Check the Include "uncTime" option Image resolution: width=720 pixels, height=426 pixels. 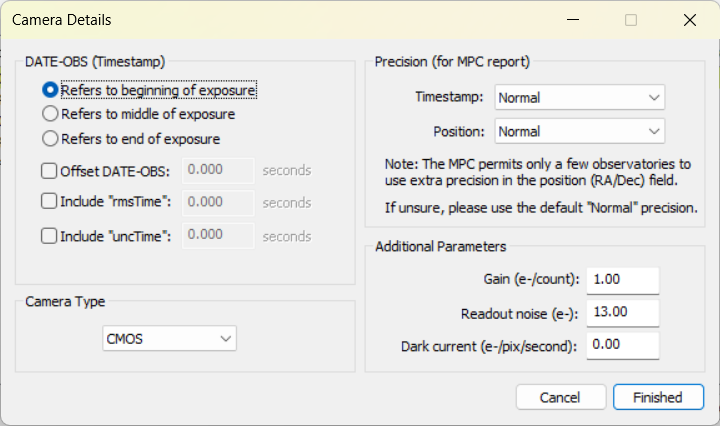coord(49,236)
